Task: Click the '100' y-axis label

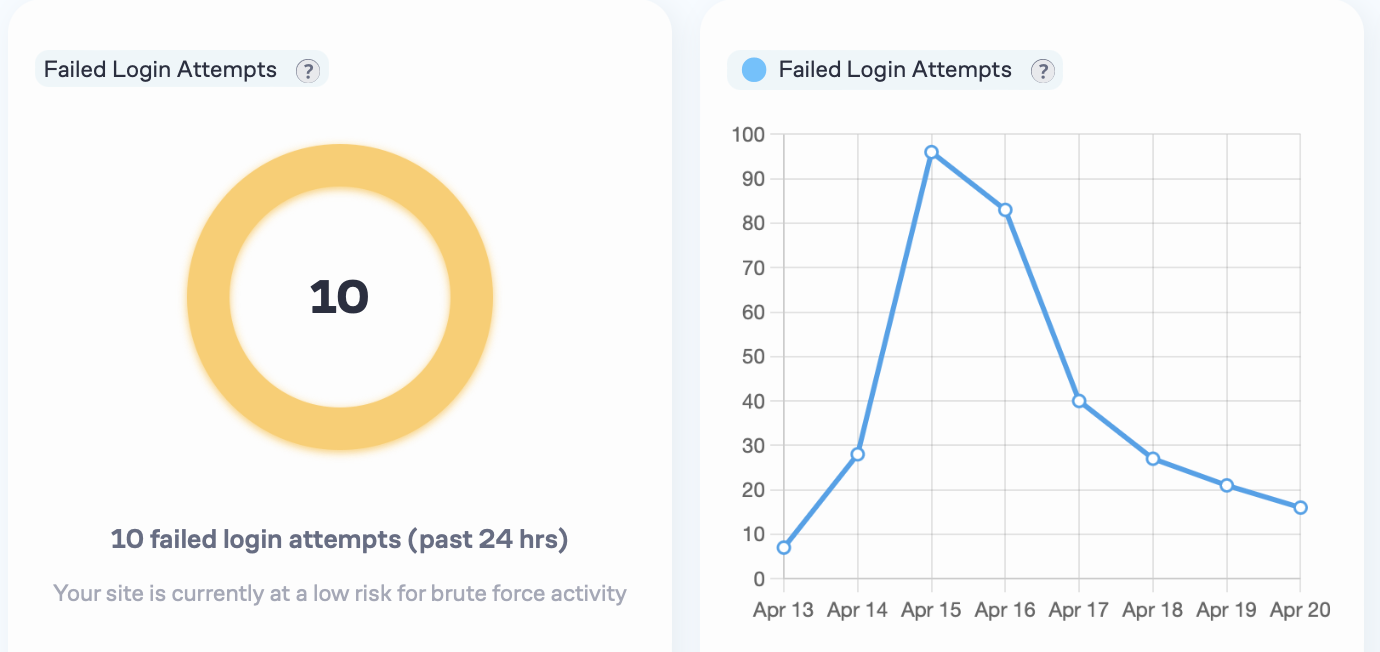Action: [748, 134]
